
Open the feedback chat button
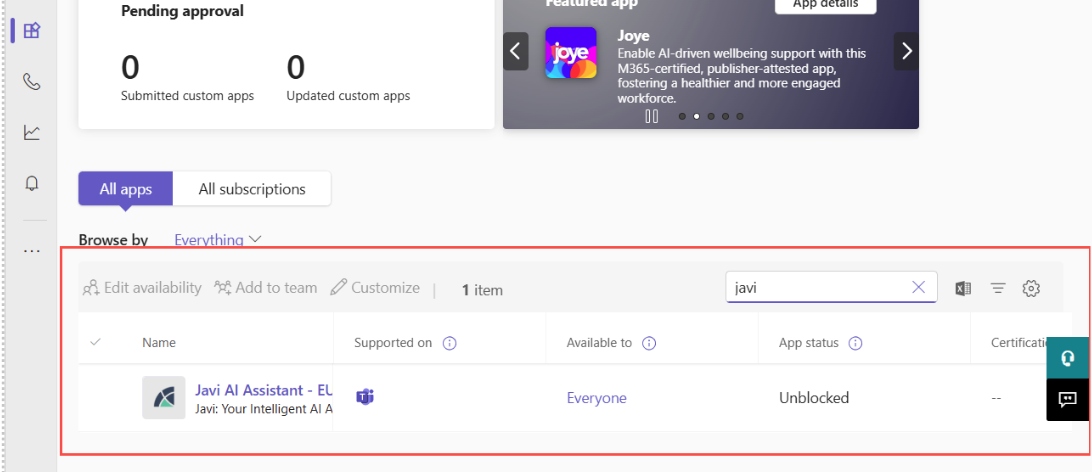[1068, 400]
